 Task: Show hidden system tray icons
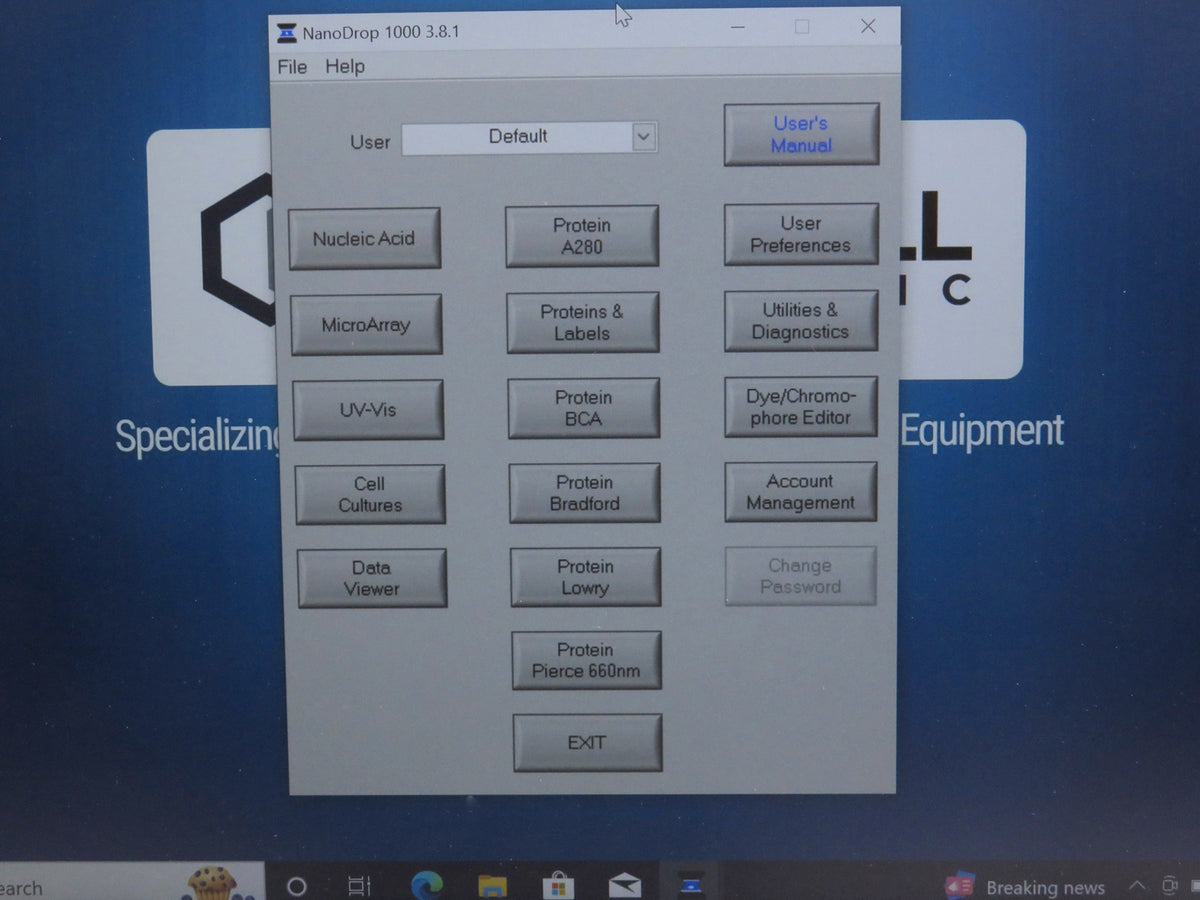pyautogui.click(x=1137, y=887)
